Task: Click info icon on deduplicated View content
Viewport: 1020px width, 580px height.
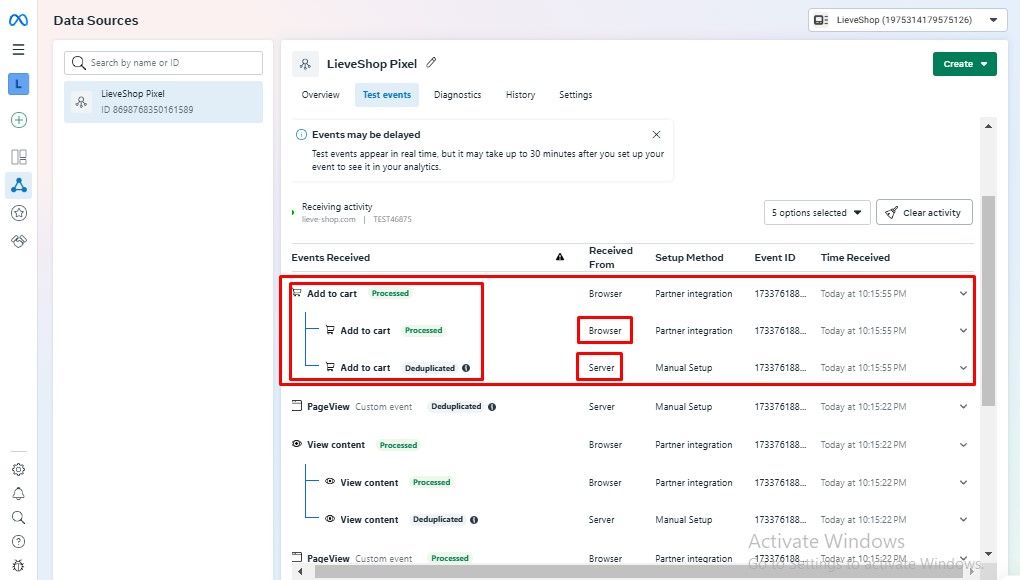Action: click(474, 520)
